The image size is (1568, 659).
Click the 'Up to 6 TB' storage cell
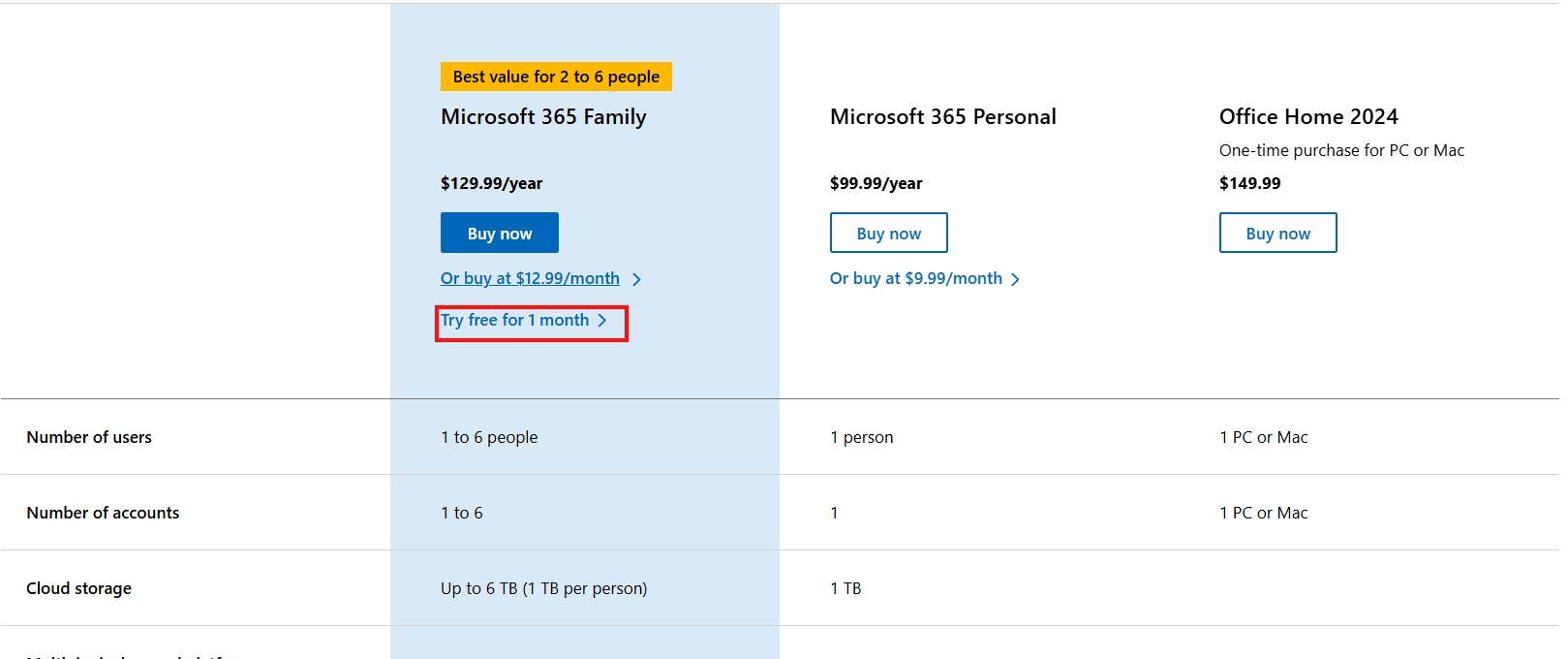(x=543, y=588)
